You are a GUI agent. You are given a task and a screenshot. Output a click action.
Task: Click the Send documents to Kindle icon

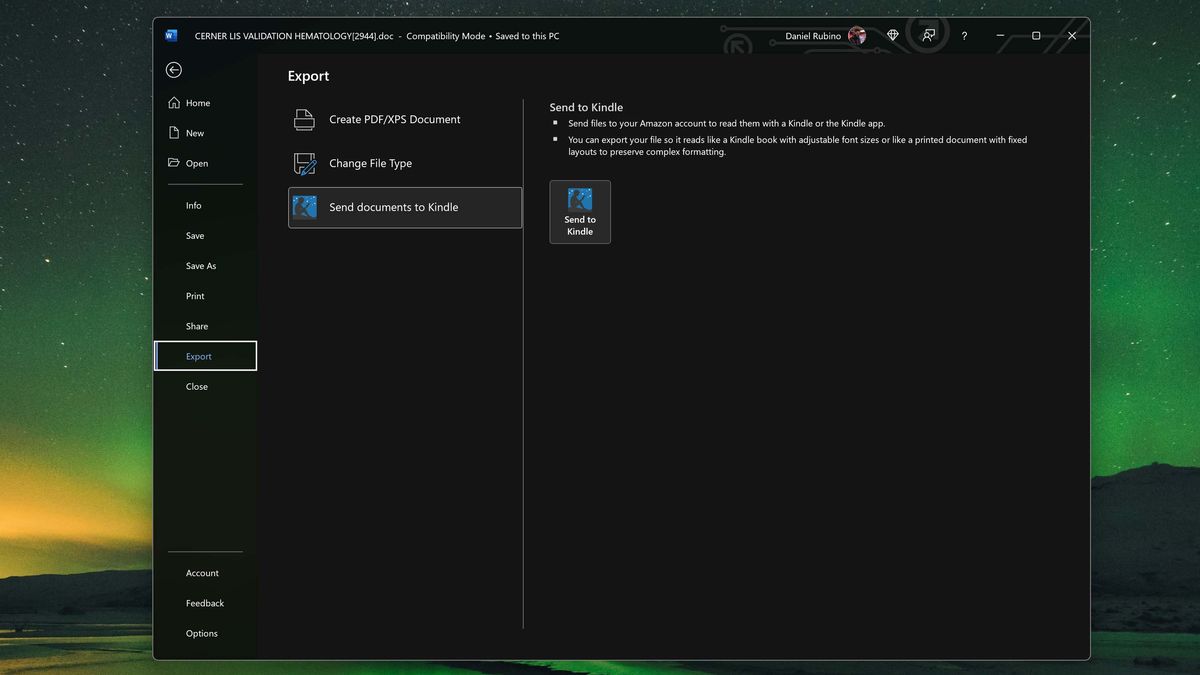(305, 207)
